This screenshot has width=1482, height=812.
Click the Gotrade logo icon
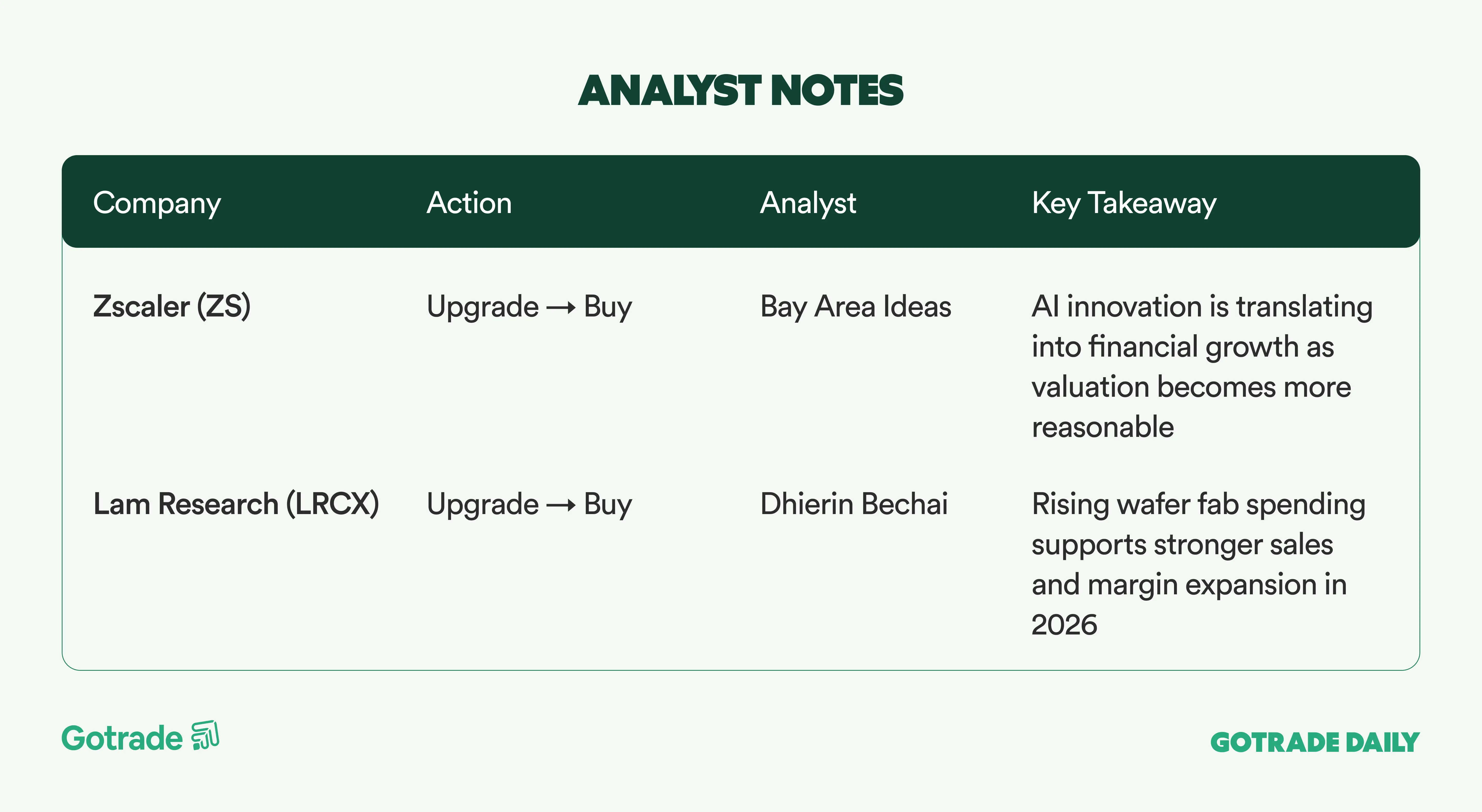click(205, 736)
